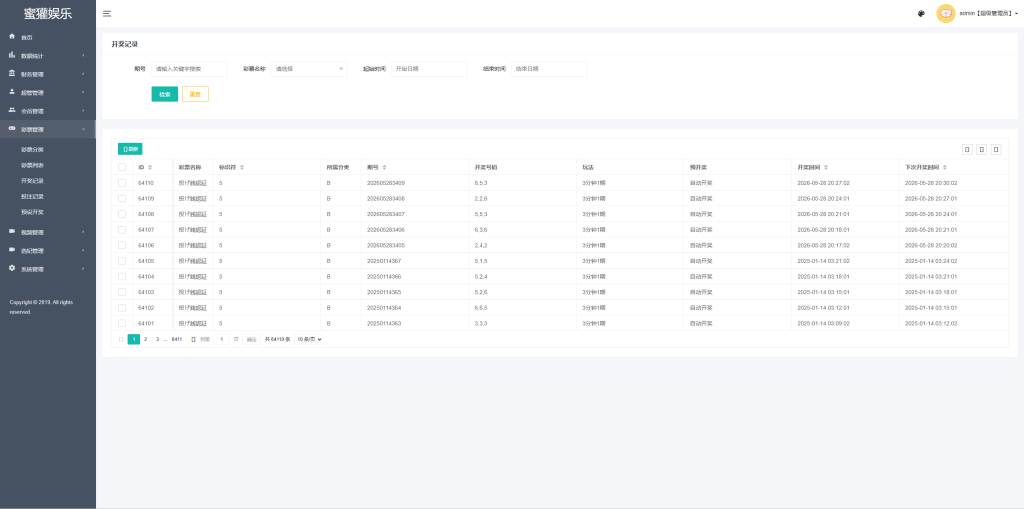Click the 期号 keyword search input

coord(189,69)
